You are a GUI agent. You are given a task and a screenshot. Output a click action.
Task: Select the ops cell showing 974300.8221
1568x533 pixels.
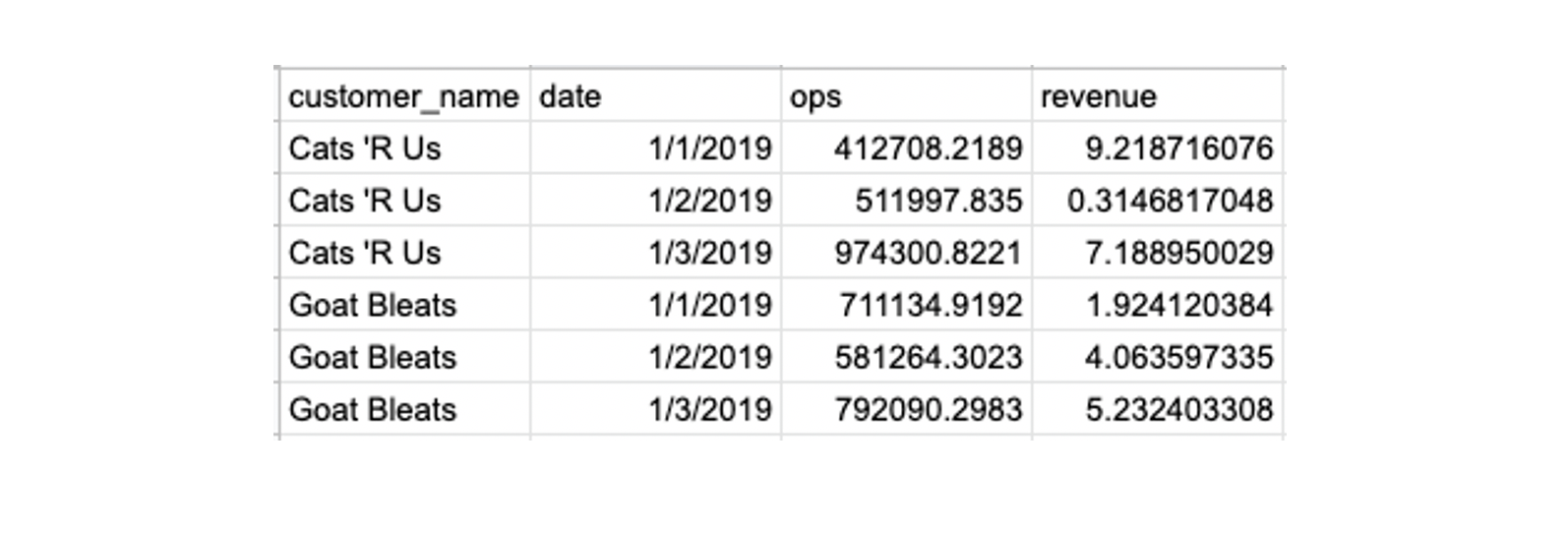[907, 252]
